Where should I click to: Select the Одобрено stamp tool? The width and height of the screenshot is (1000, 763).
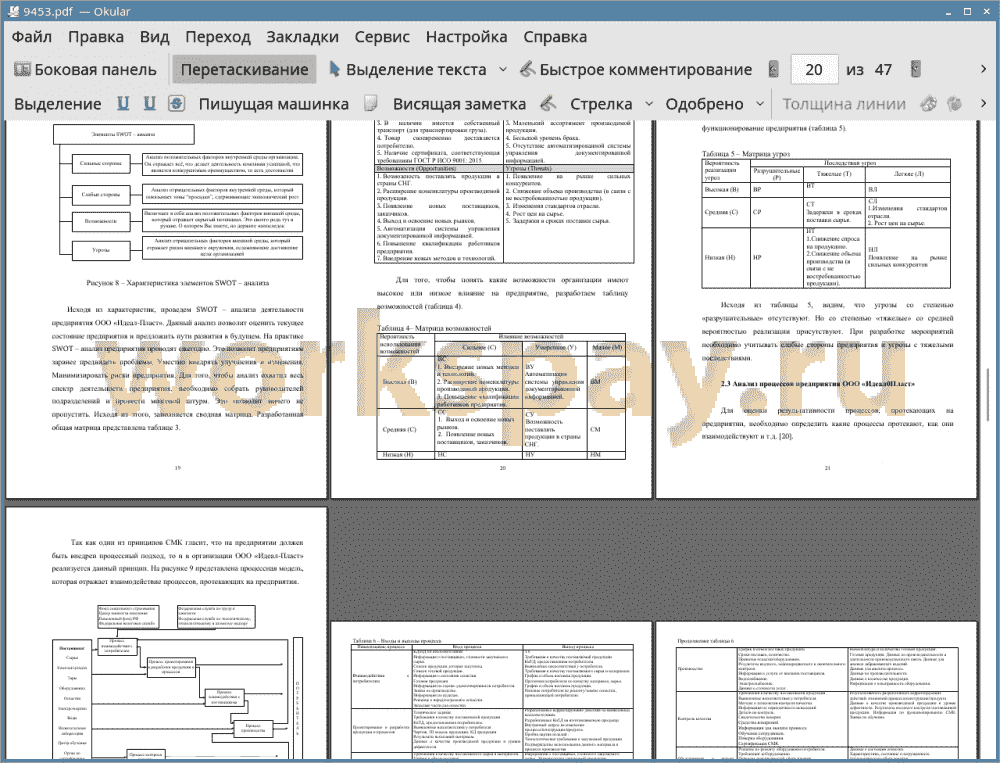[x=704, y=104]
